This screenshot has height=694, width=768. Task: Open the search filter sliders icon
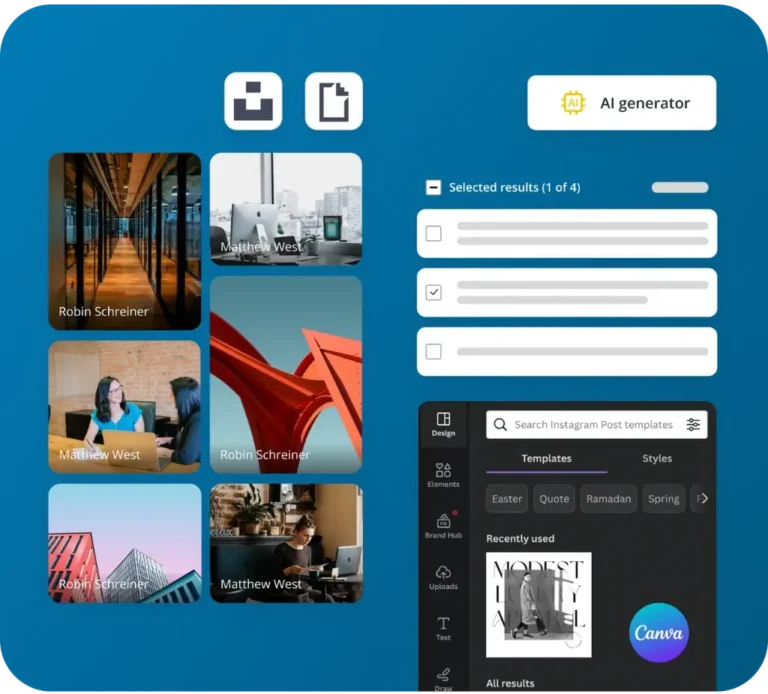click(693, 425)
